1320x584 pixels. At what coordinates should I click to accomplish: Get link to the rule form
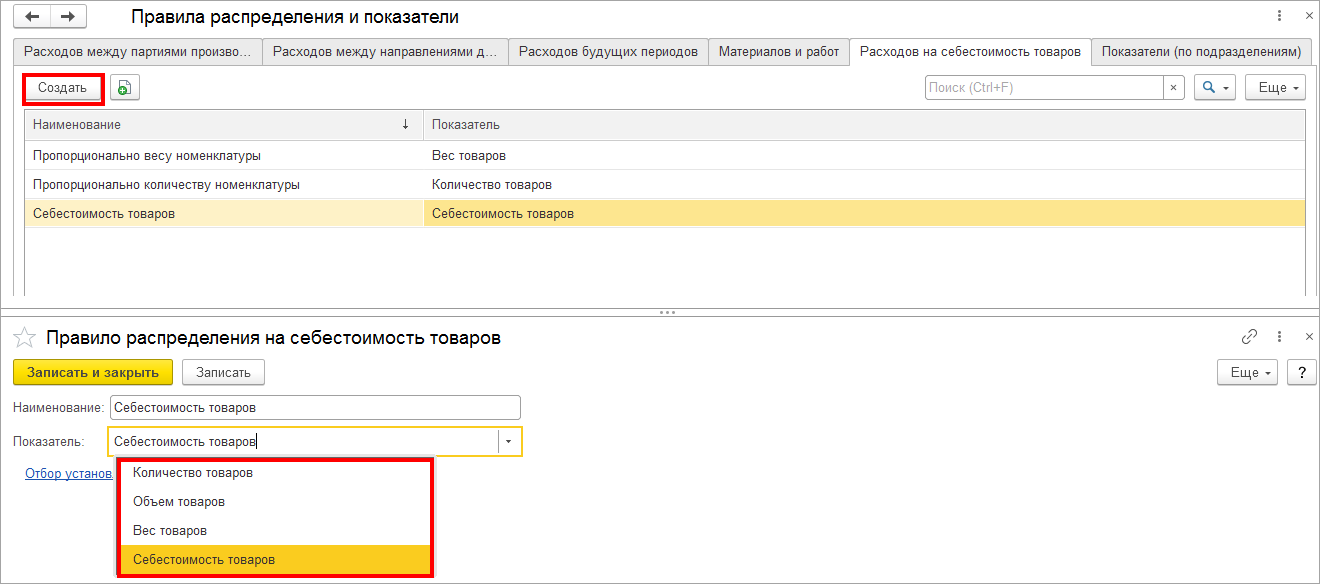(1249, 337)
